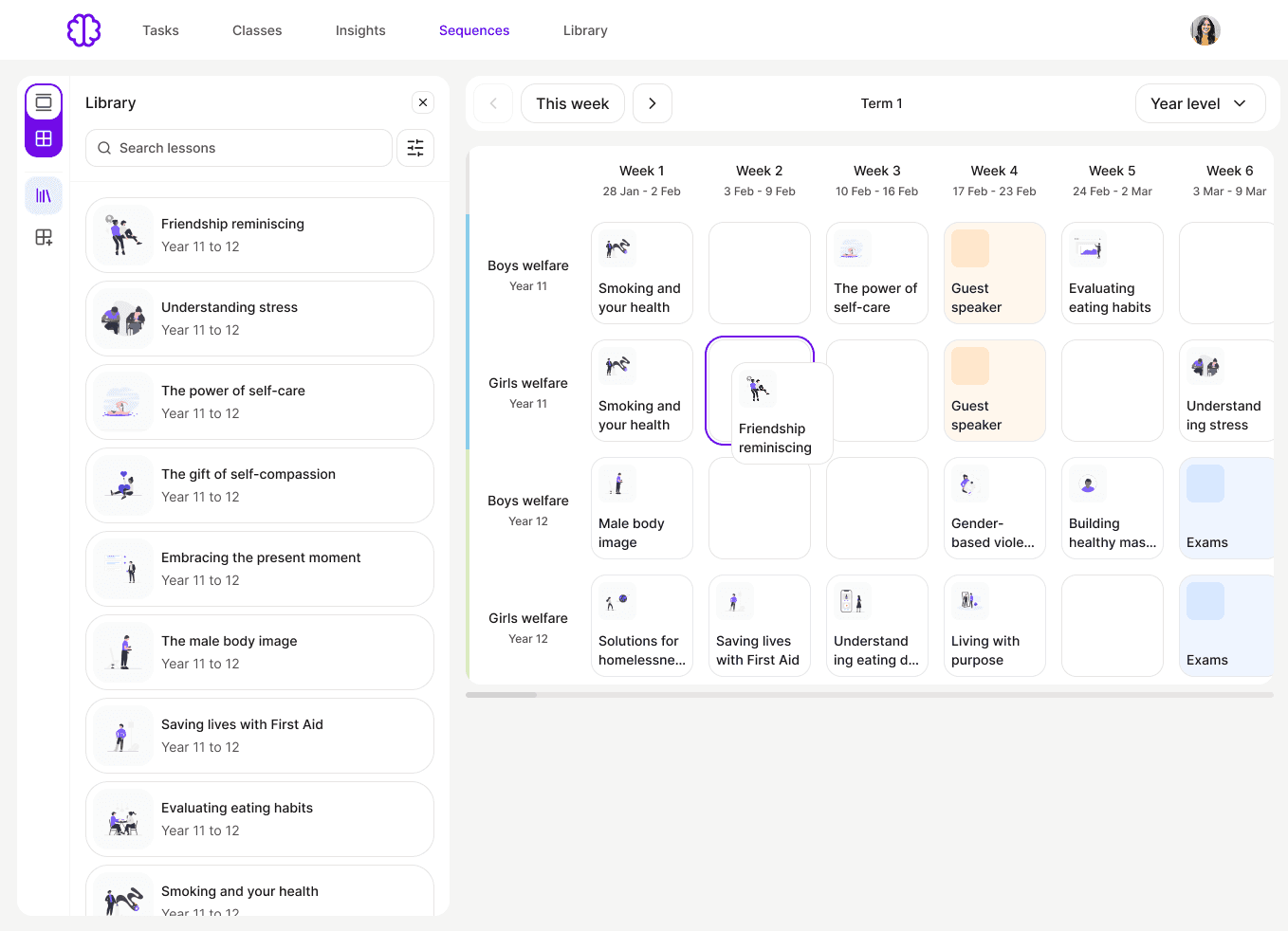Click the add grid sidebar icon
This screenshot has width=1288, height=931.
(44, 237)
